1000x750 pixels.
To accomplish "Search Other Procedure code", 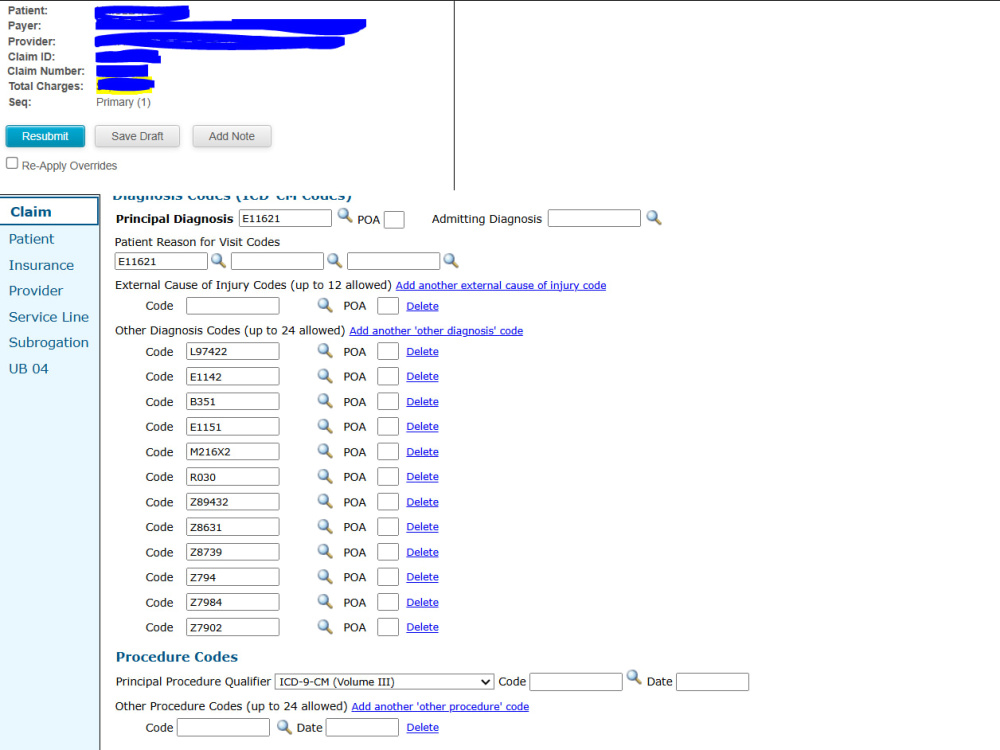I will point(284,727).
